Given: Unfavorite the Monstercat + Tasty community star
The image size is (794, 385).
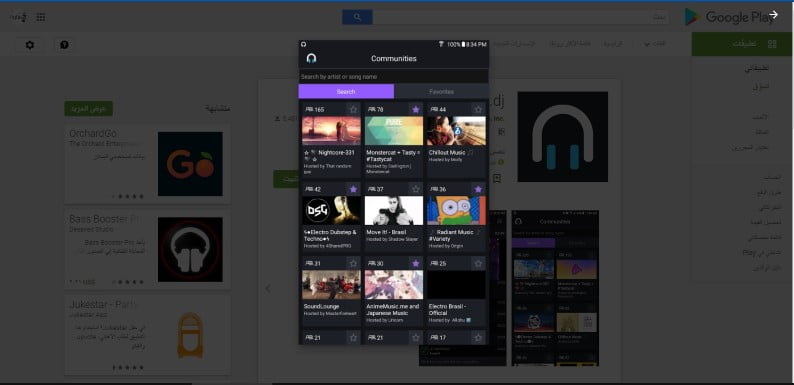Looking at the screenshot, I should tap(416, 109).
